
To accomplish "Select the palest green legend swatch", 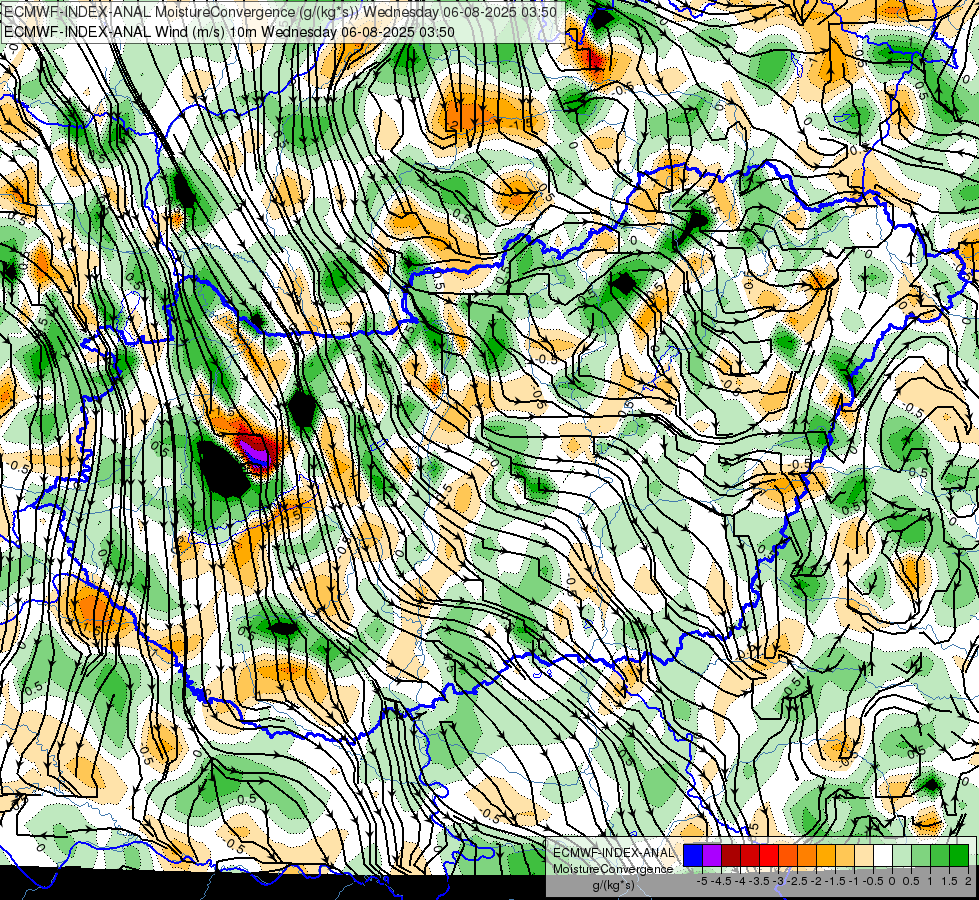I will [902, 855].
